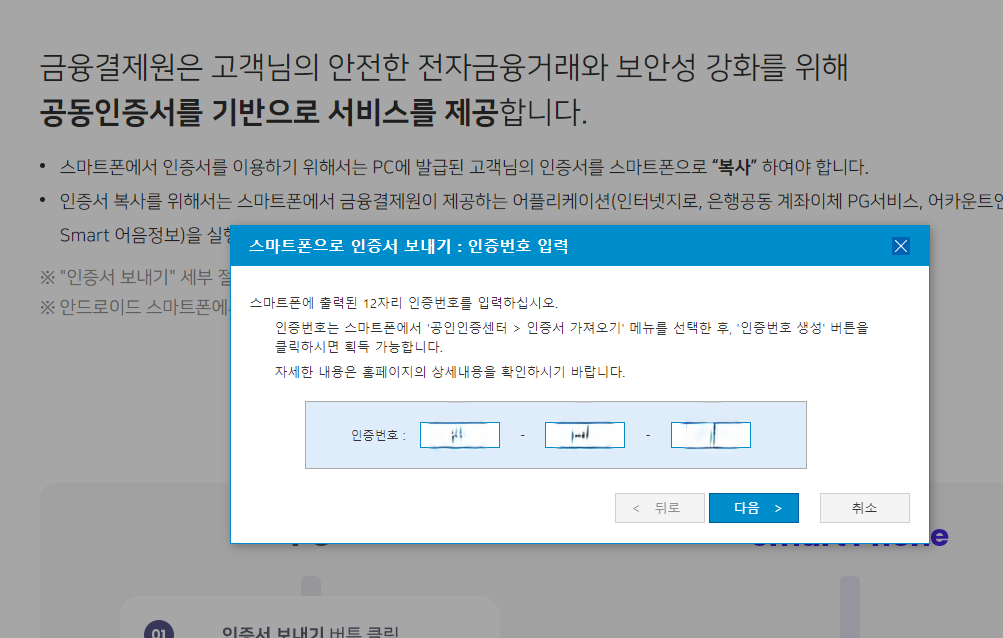The image size is (1003, 638).
Task: Click the 인증번호 : label text
Action: (x=378, y=436)
